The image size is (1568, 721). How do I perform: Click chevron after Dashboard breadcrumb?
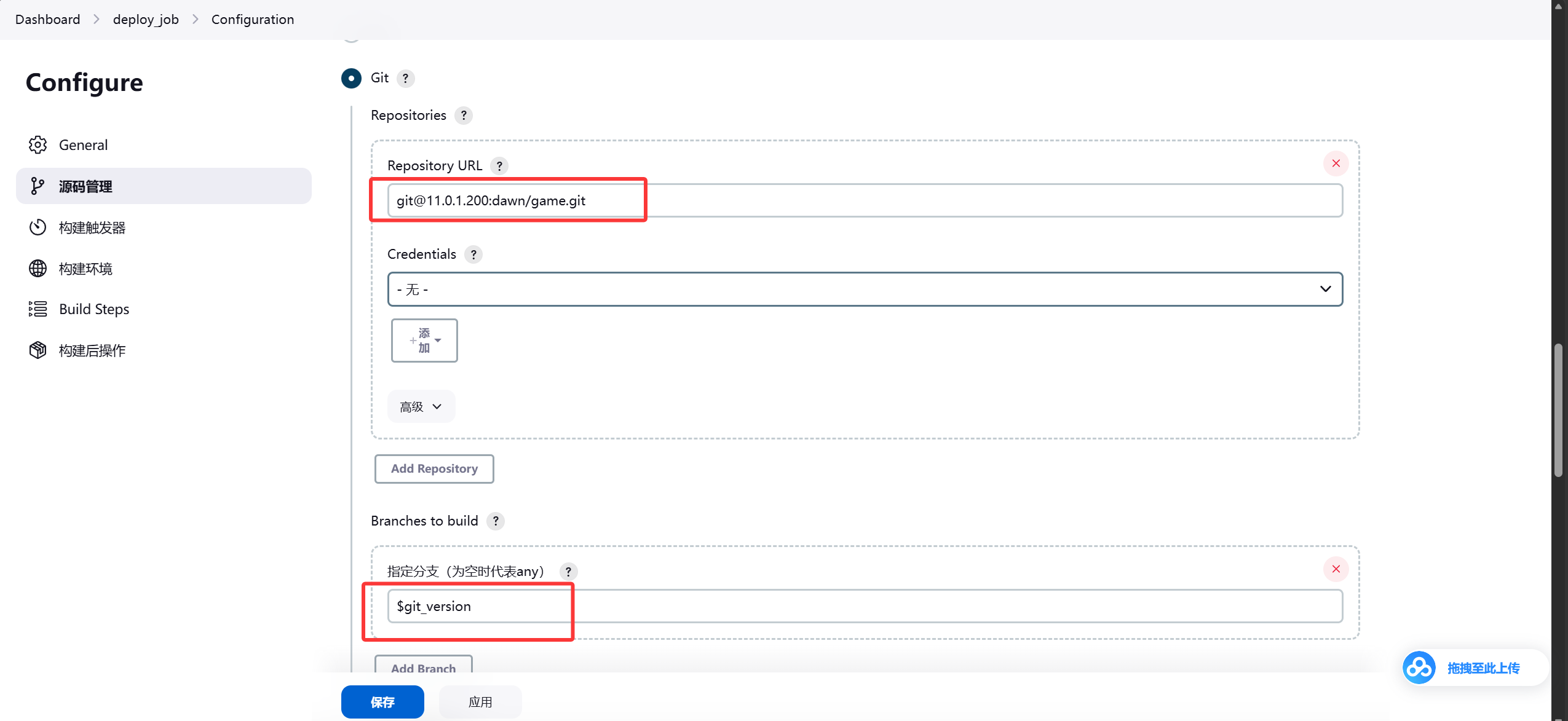pos(97,19)
